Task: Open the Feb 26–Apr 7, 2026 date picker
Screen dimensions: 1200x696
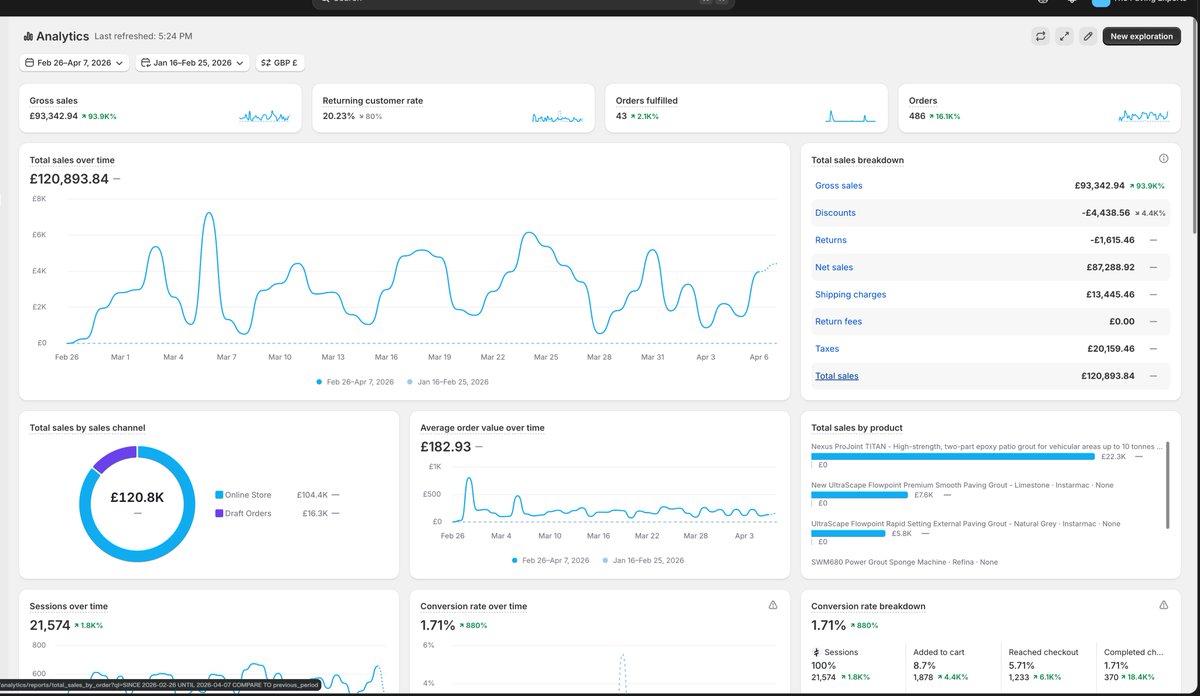Action: click(75, 62)
